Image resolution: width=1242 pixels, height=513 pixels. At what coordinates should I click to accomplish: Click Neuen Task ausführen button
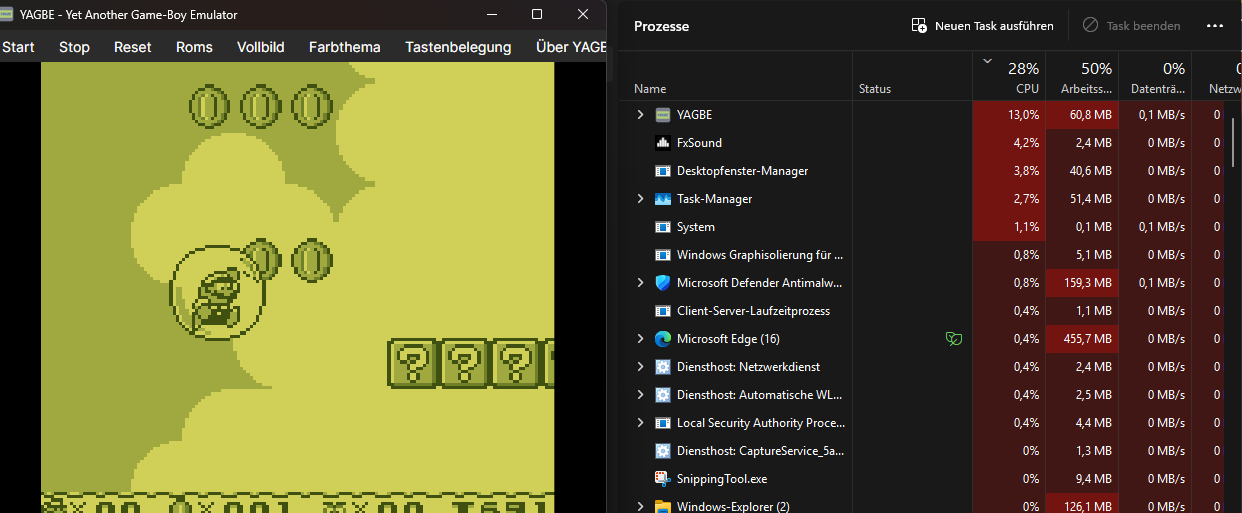(x=982, y=26)
